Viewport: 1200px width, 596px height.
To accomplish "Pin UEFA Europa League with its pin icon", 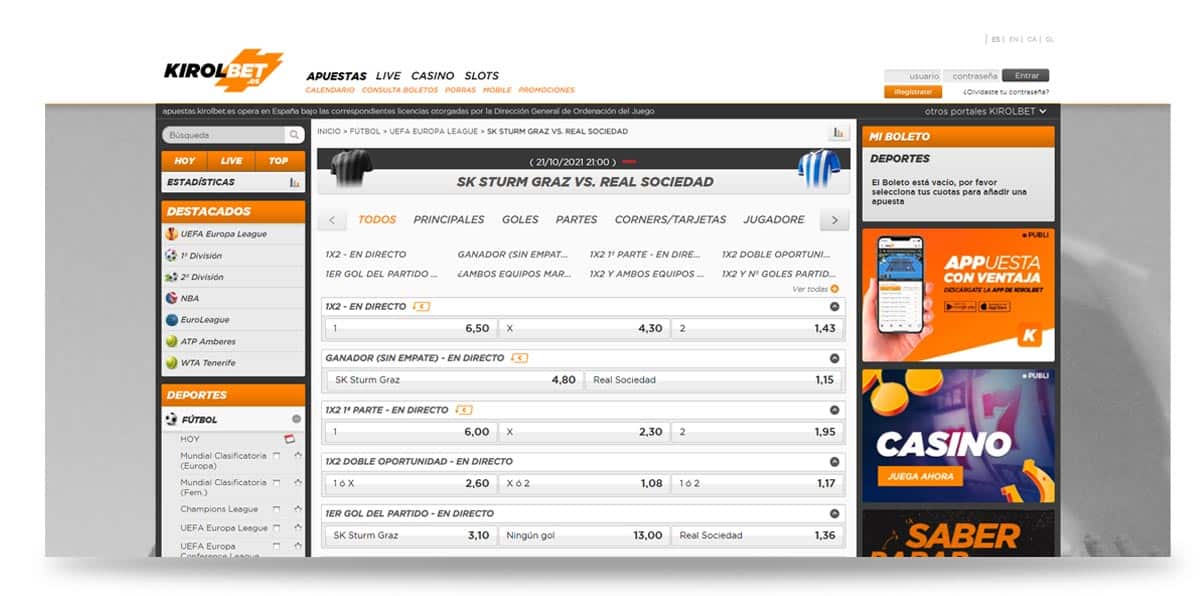I will coord(297,528).
